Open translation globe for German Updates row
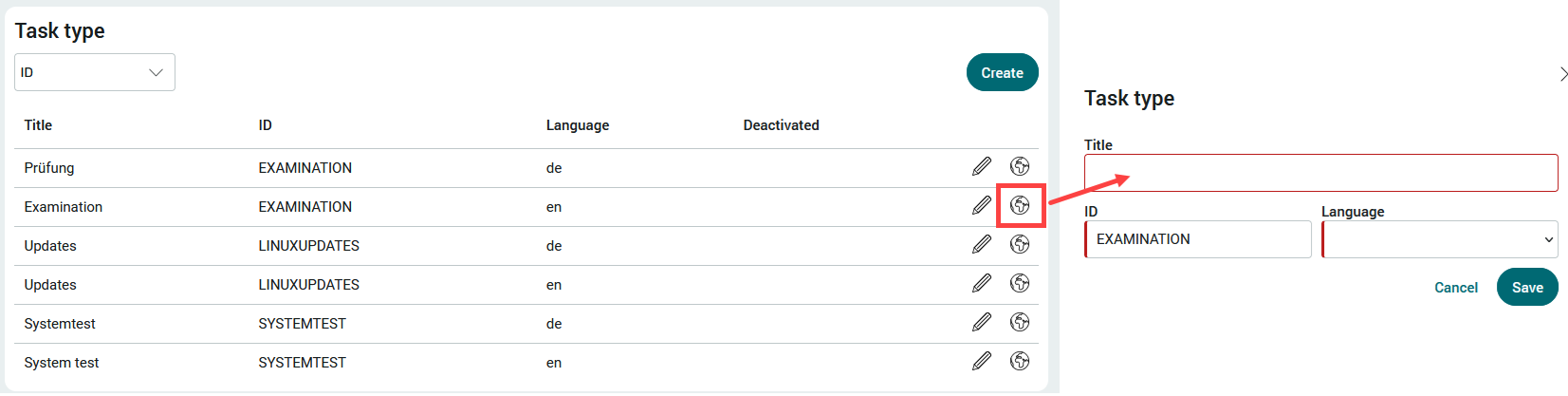 coord(1020,245)
